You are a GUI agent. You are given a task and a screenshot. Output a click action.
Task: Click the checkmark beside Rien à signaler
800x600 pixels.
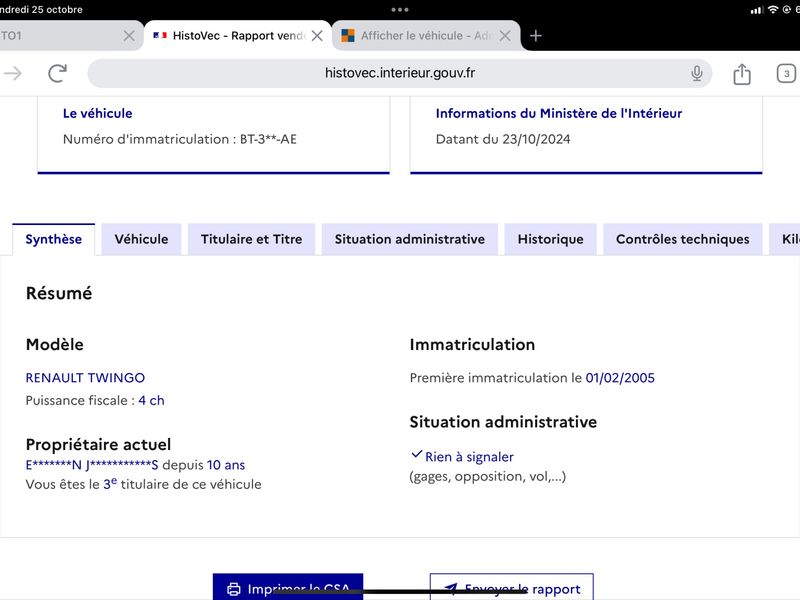click(x=416, y=454)
